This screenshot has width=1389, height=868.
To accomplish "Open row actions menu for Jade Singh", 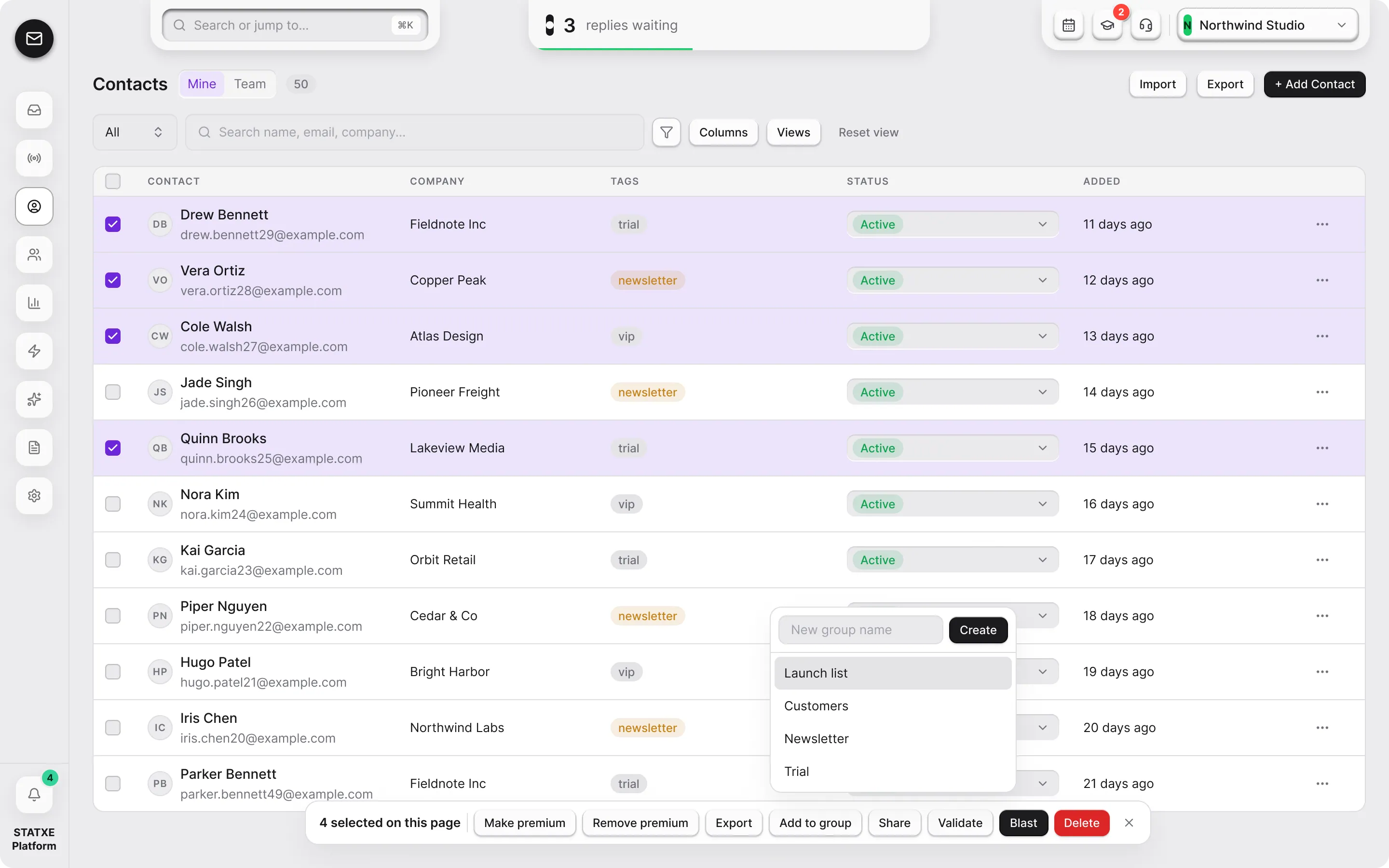I will (1322, 392).
